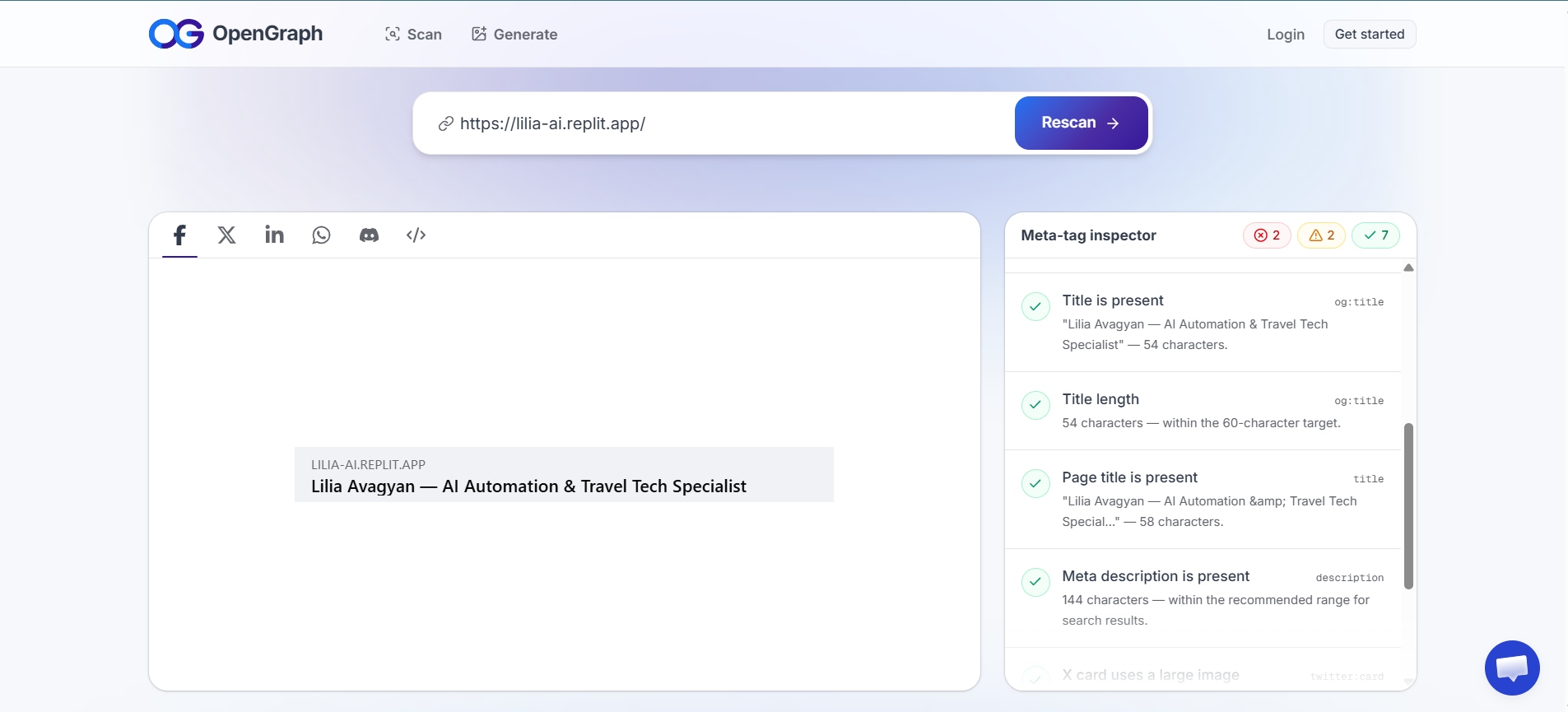The width and height of the screenshot is (1568, 712).
Task: Switch to the LinkedIn preview tab
Action: coord(274,235)
